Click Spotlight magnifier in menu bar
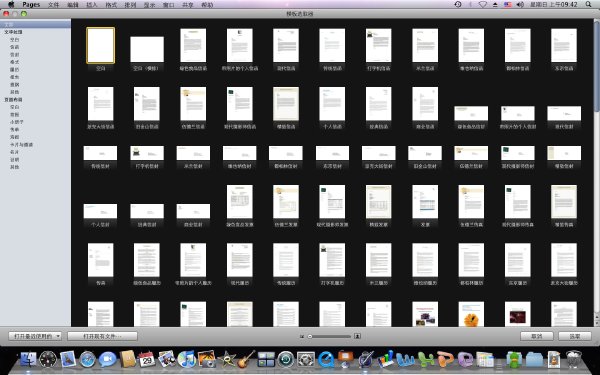 click(x=589, y=5)
